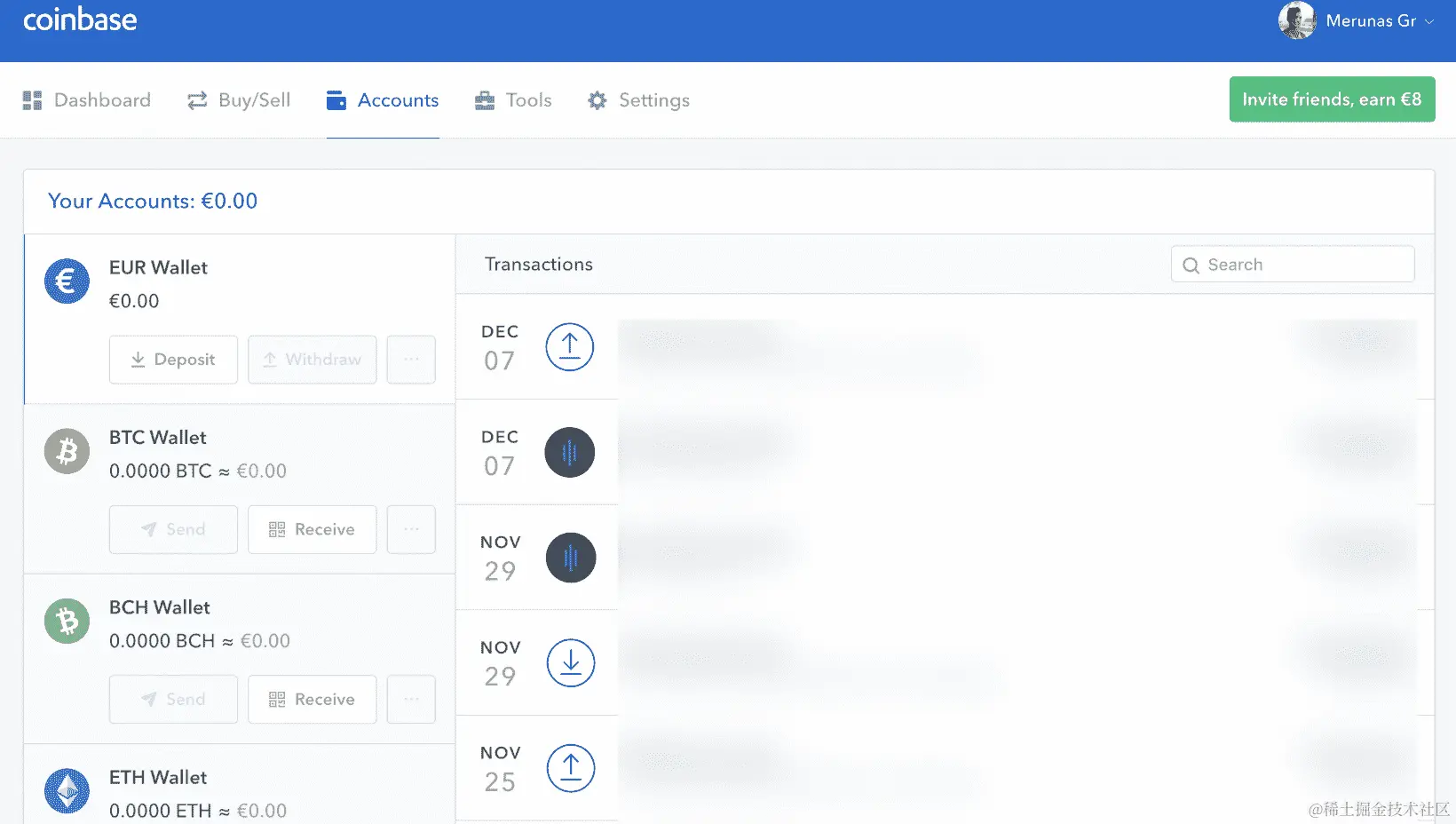The height and width of the screenshot is (824, 1456).
Task: Select the EUR Wallet euro icon
Action: click(67, 281)
